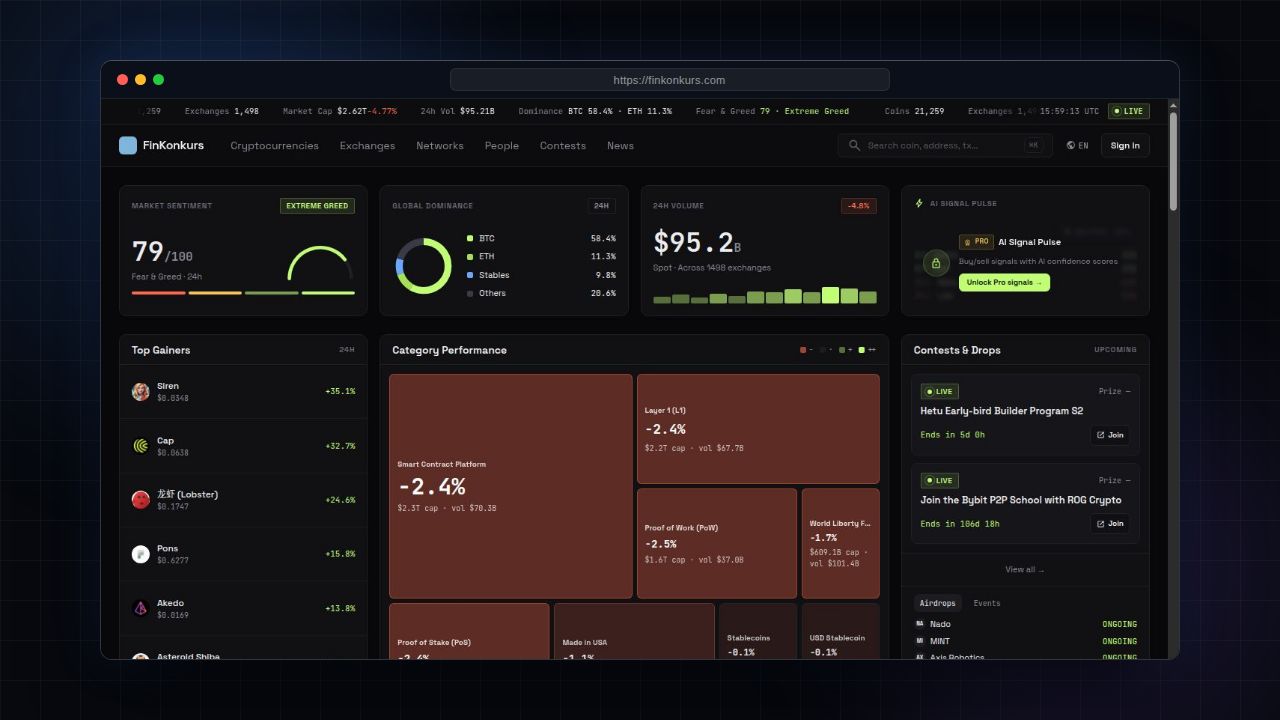Click the Smart Contract Platform treemap tile
Image resolution: width=1280 pixels, height=720 pixels.
511,486
